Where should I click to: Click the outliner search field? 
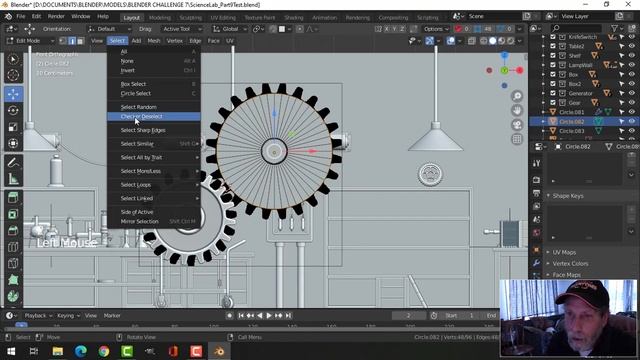click(575, 28)
